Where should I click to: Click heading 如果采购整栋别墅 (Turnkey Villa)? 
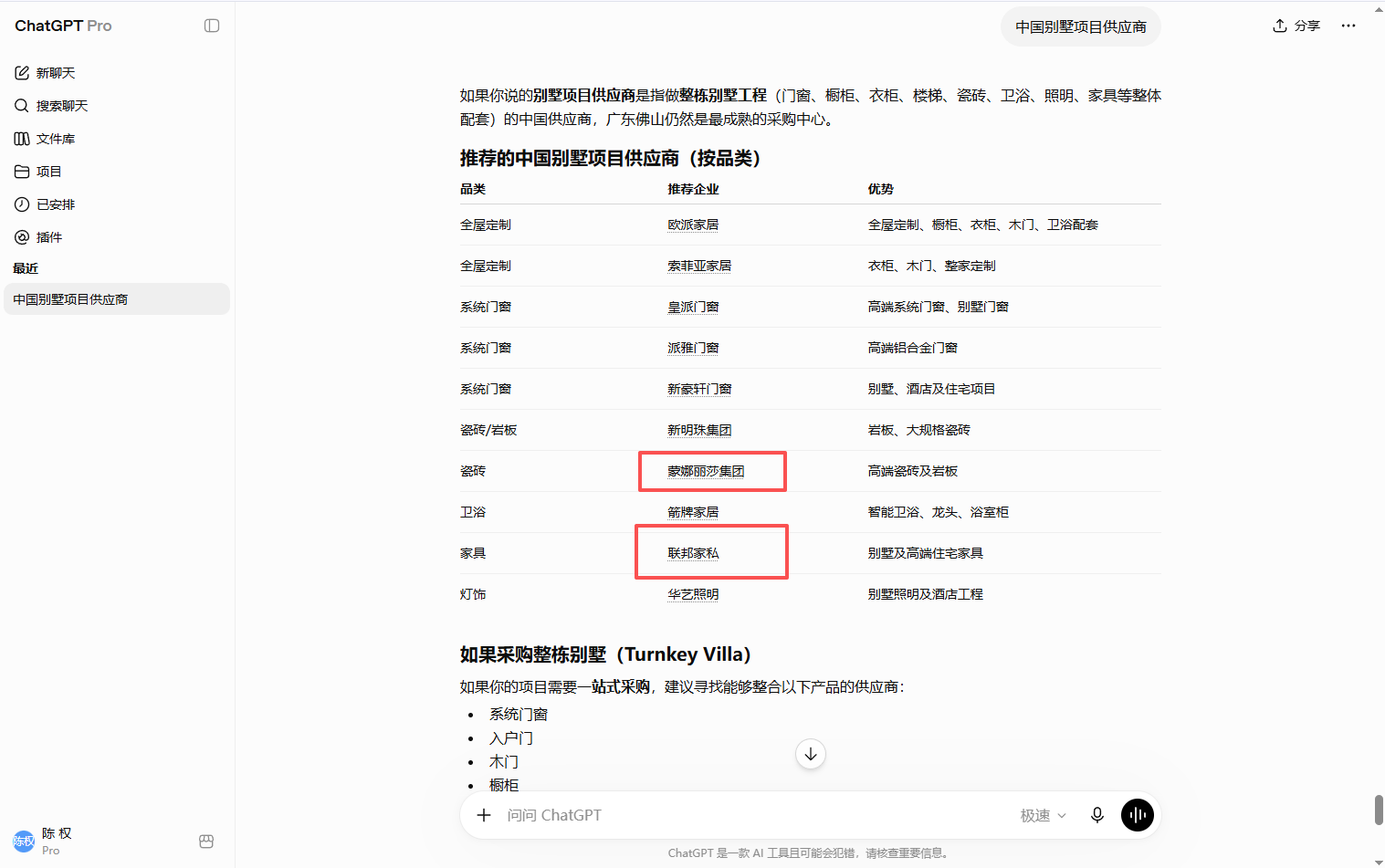pos(605,654)
